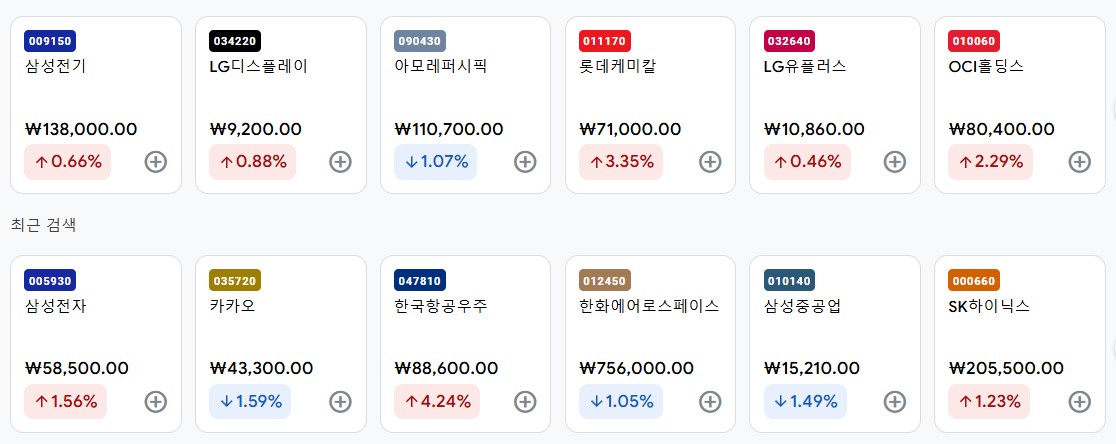This screenshot has height=444, width=1116.
Task: Select the 011170 ticker badge
Action: [x=605, y=41]
